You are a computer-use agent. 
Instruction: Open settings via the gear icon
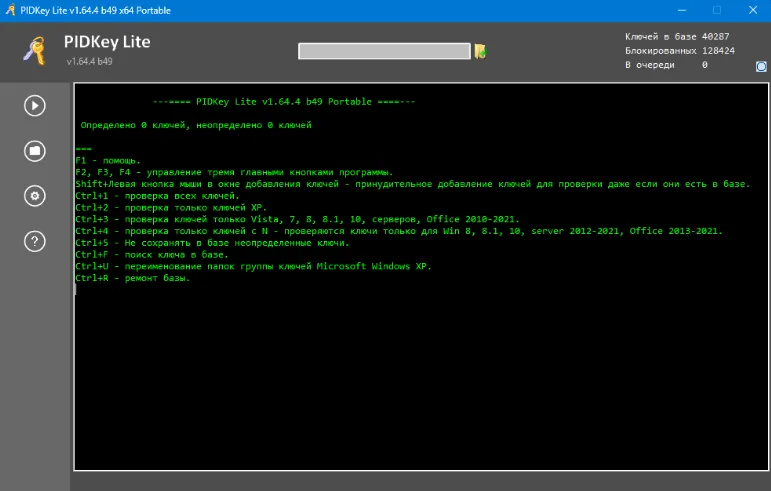[35, 196]
